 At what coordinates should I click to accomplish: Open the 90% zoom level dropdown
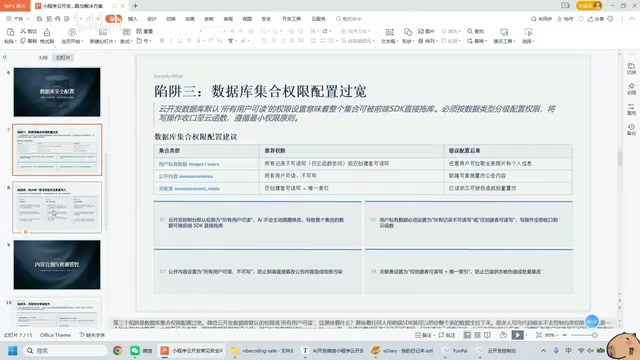pos(551,335)
